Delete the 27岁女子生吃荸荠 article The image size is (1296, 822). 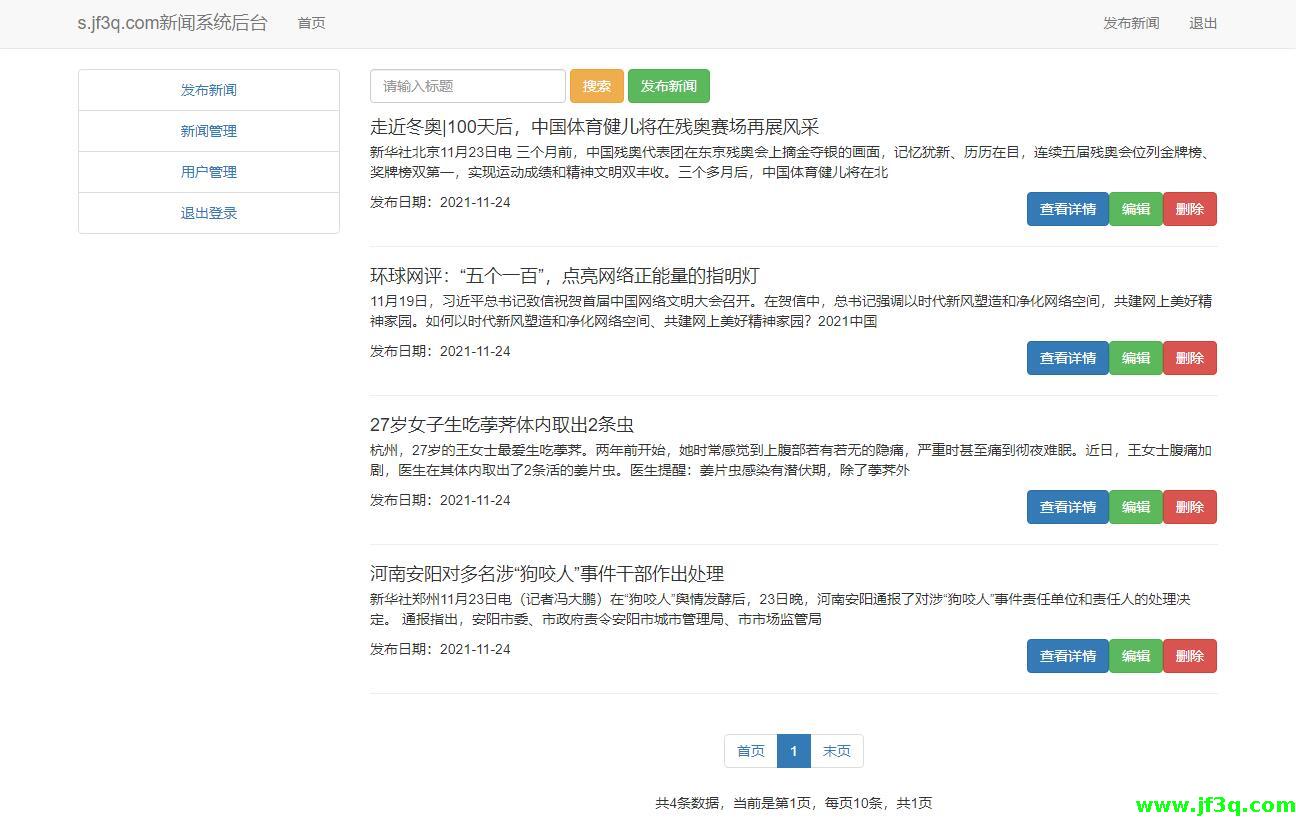(x=1190, y=507)
